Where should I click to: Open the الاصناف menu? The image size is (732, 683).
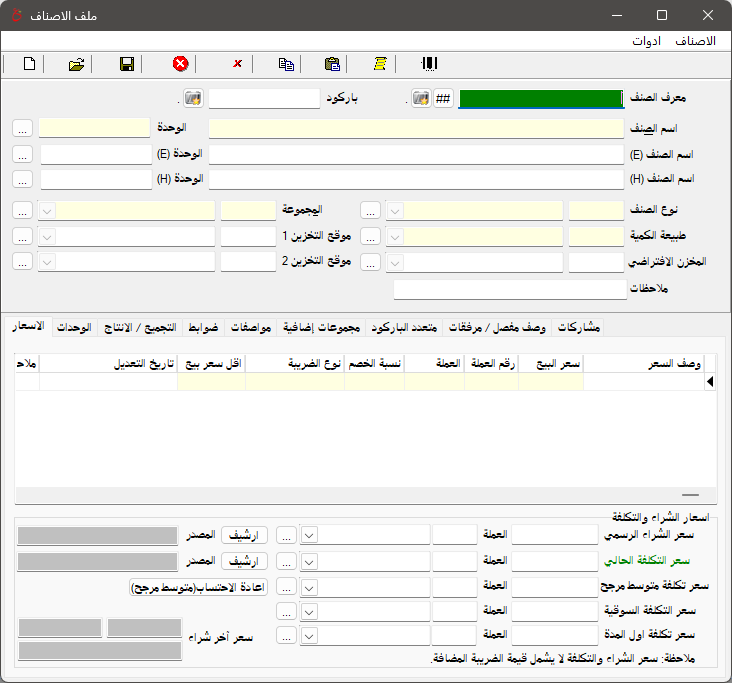695,41
